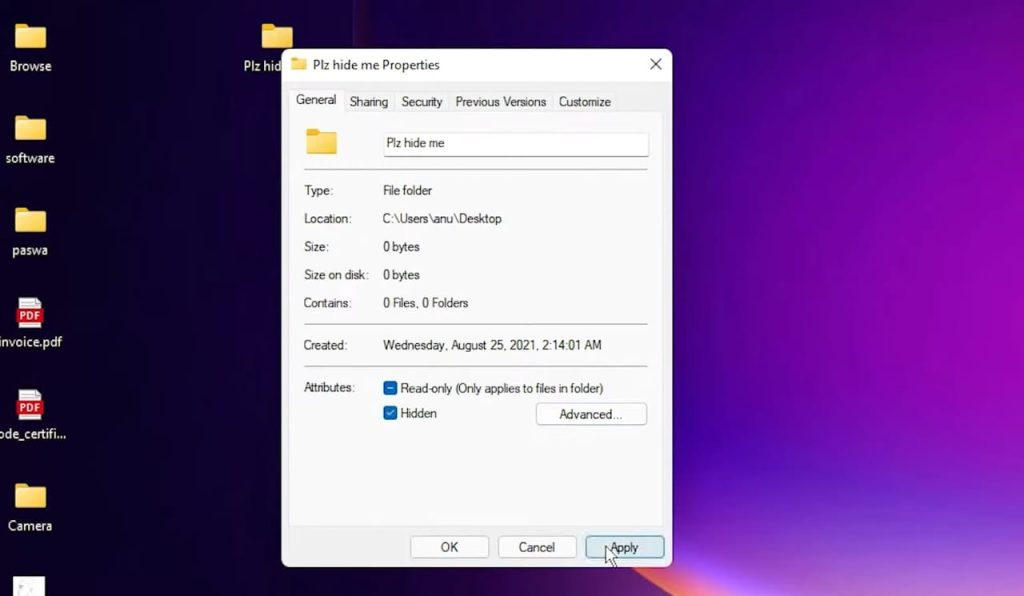Click the paswa folder on the desktop
Image resolution: width=1024 pixels, height=596 pixels.
(x=30, y=222)
